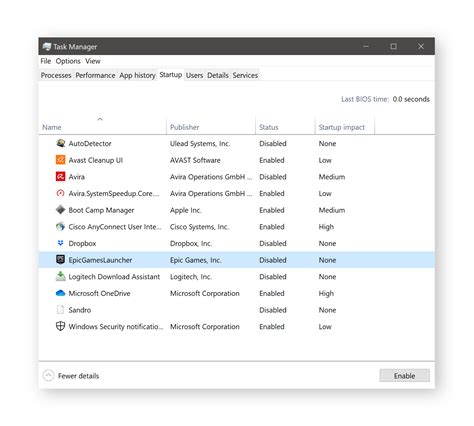474x426 pixels.
Task: Click the Avira.SystemSpeedup.Core icon
Action: 60,193
